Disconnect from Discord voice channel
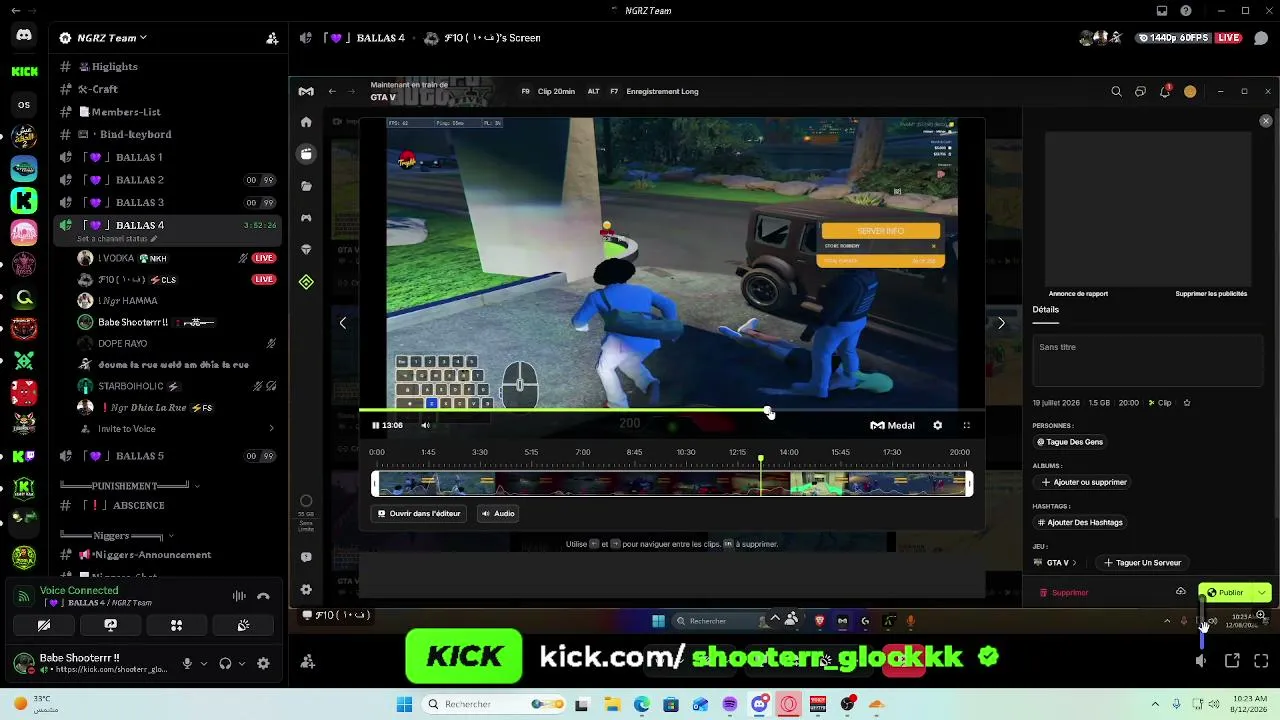Image resolution: width=1280 pixels, height=720 pixels. coord(263,597)
